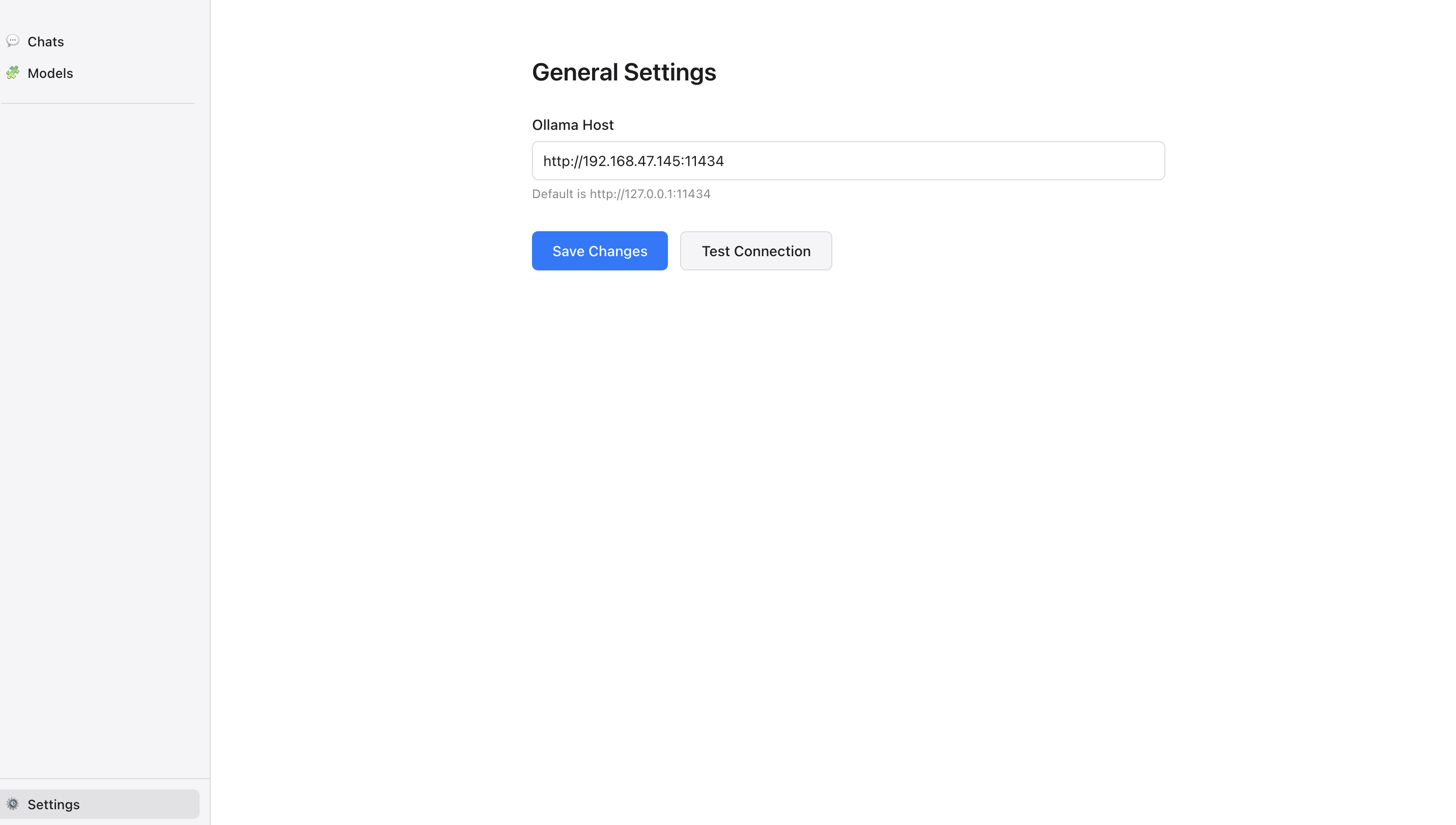The height and width of the screenshot is (825, 1456).
Task: Switch to the Models page label
Action: click(x=50, y=73)
